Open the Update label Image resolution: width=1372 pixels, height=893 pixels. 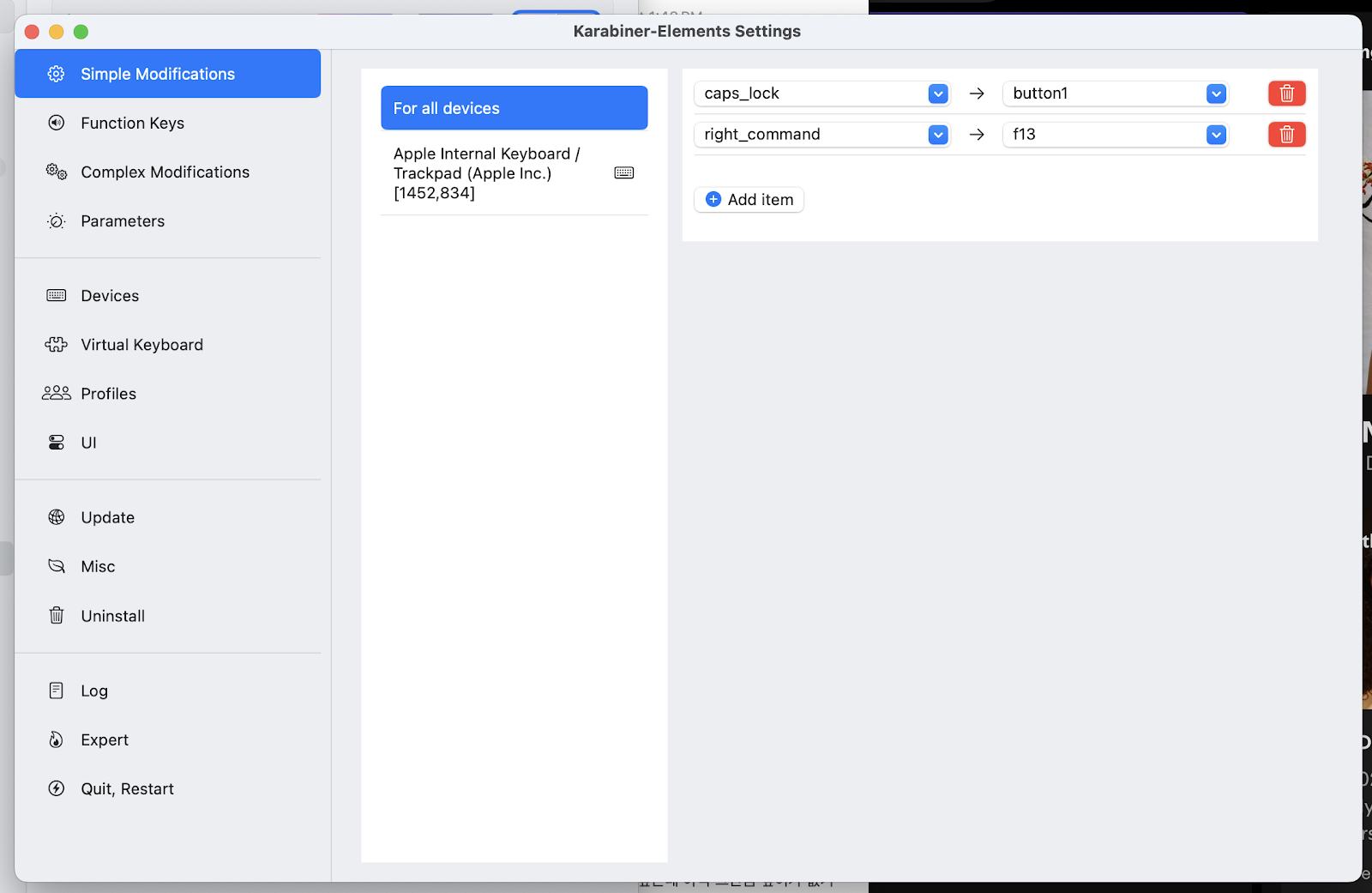click(x=107, y=517)
